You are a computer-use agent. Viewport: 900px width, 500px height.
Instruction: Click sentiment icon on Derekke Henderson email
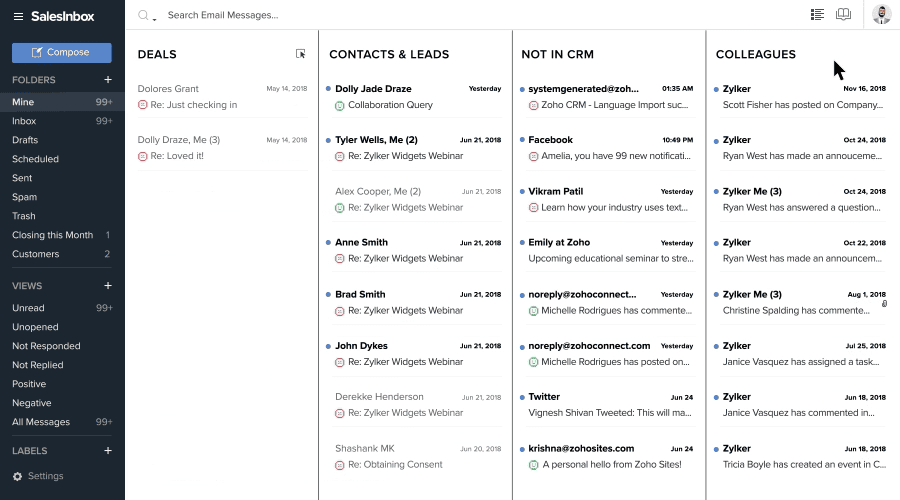tap(340, 413)
